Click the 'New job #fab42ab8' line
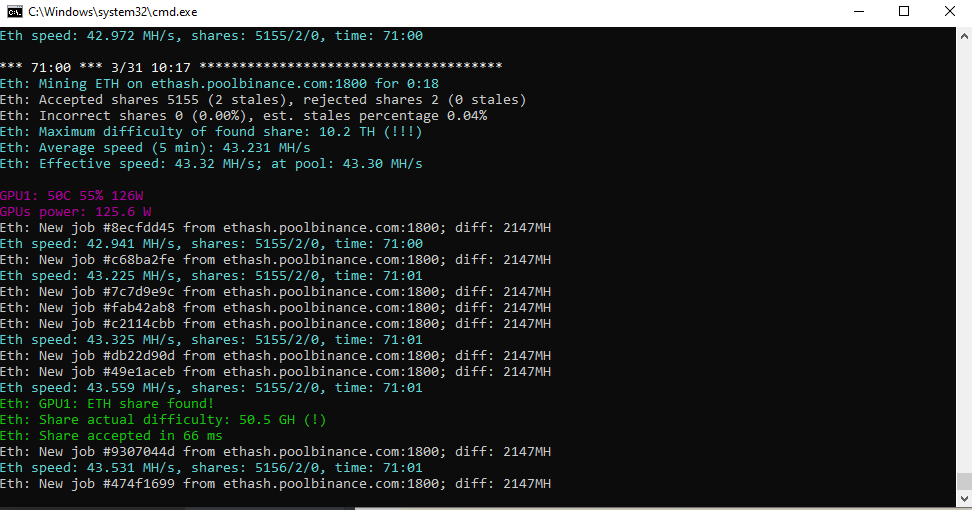This screenshot has height=510, width=972. (275, 308)
